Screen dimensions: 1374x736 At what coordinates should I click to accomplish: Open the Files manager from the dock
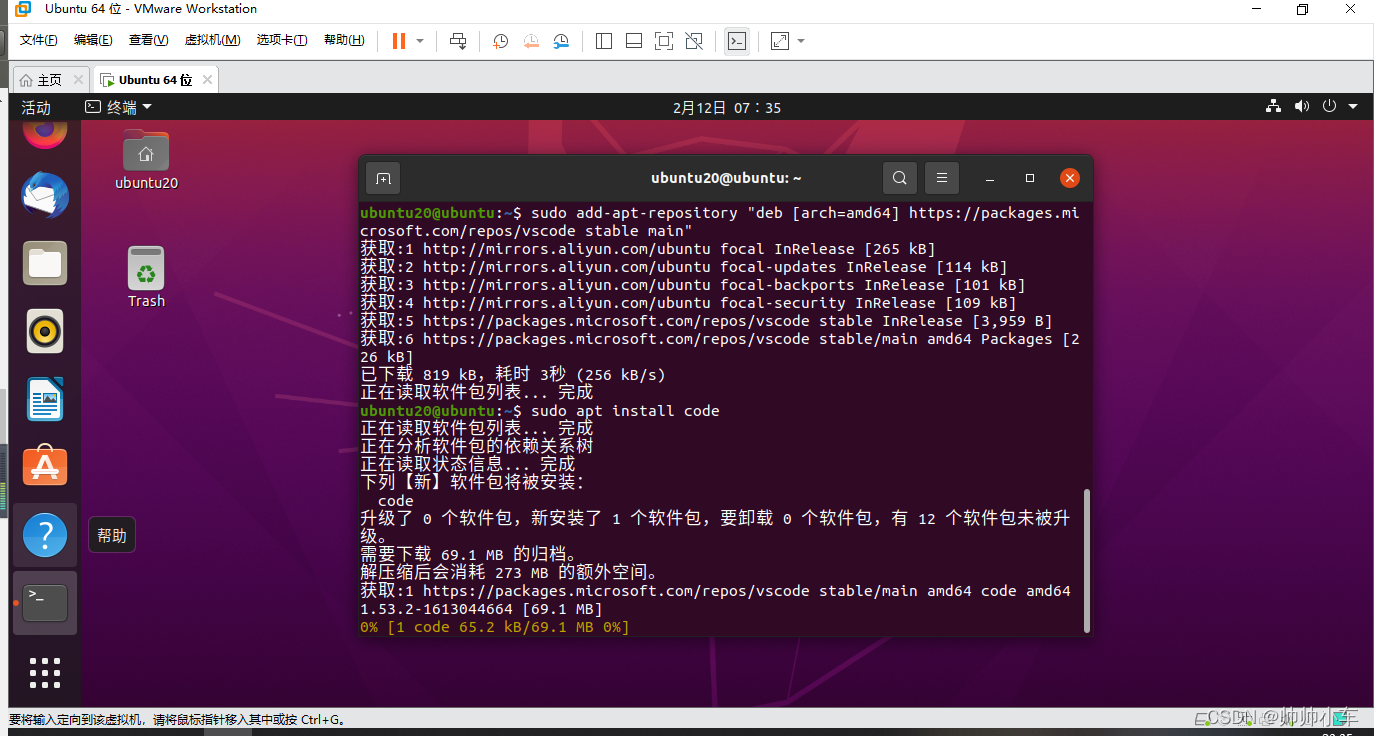pyautogui.click(x=45, y=263)
